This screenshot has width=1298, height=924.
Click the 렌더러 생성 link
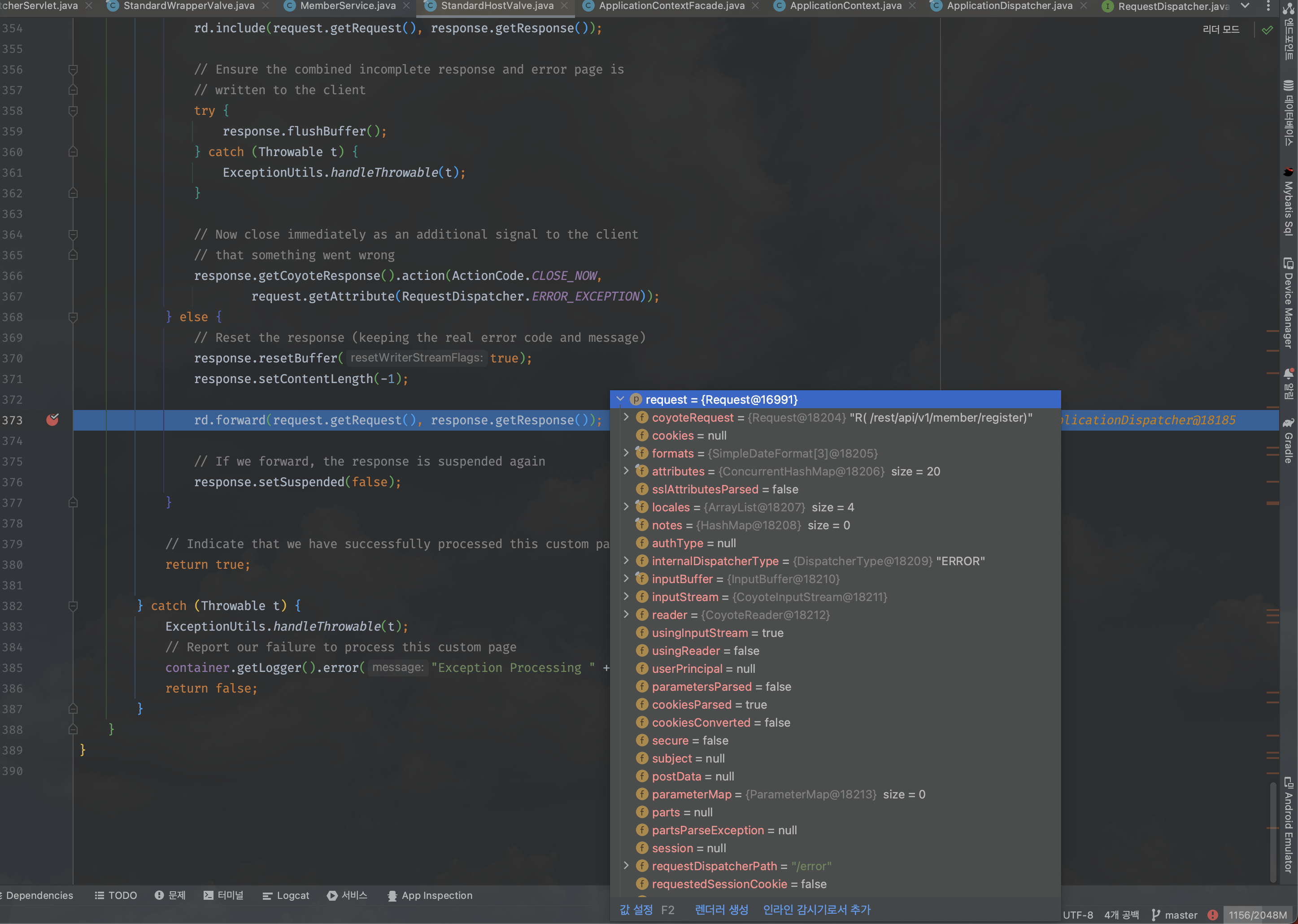pos(721,909)
